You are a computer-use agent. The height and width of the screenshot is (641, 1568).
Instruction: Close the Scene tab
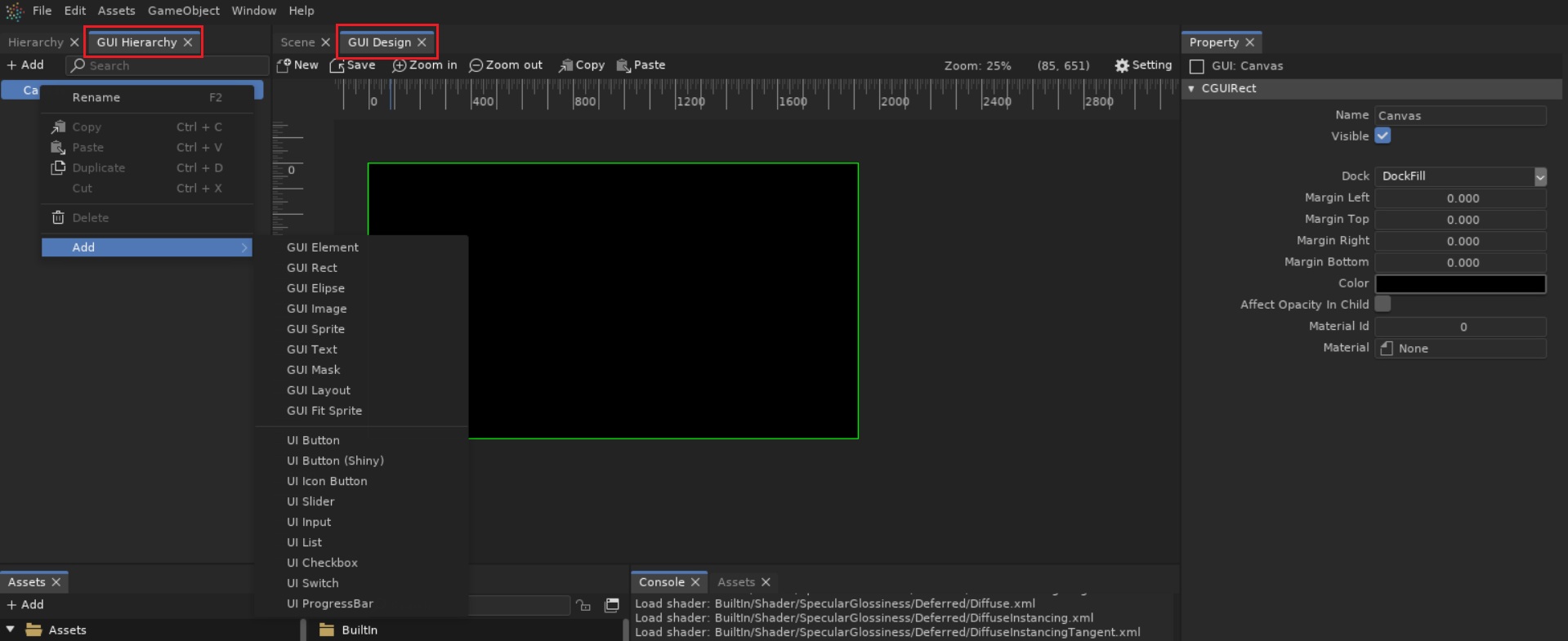325,42
